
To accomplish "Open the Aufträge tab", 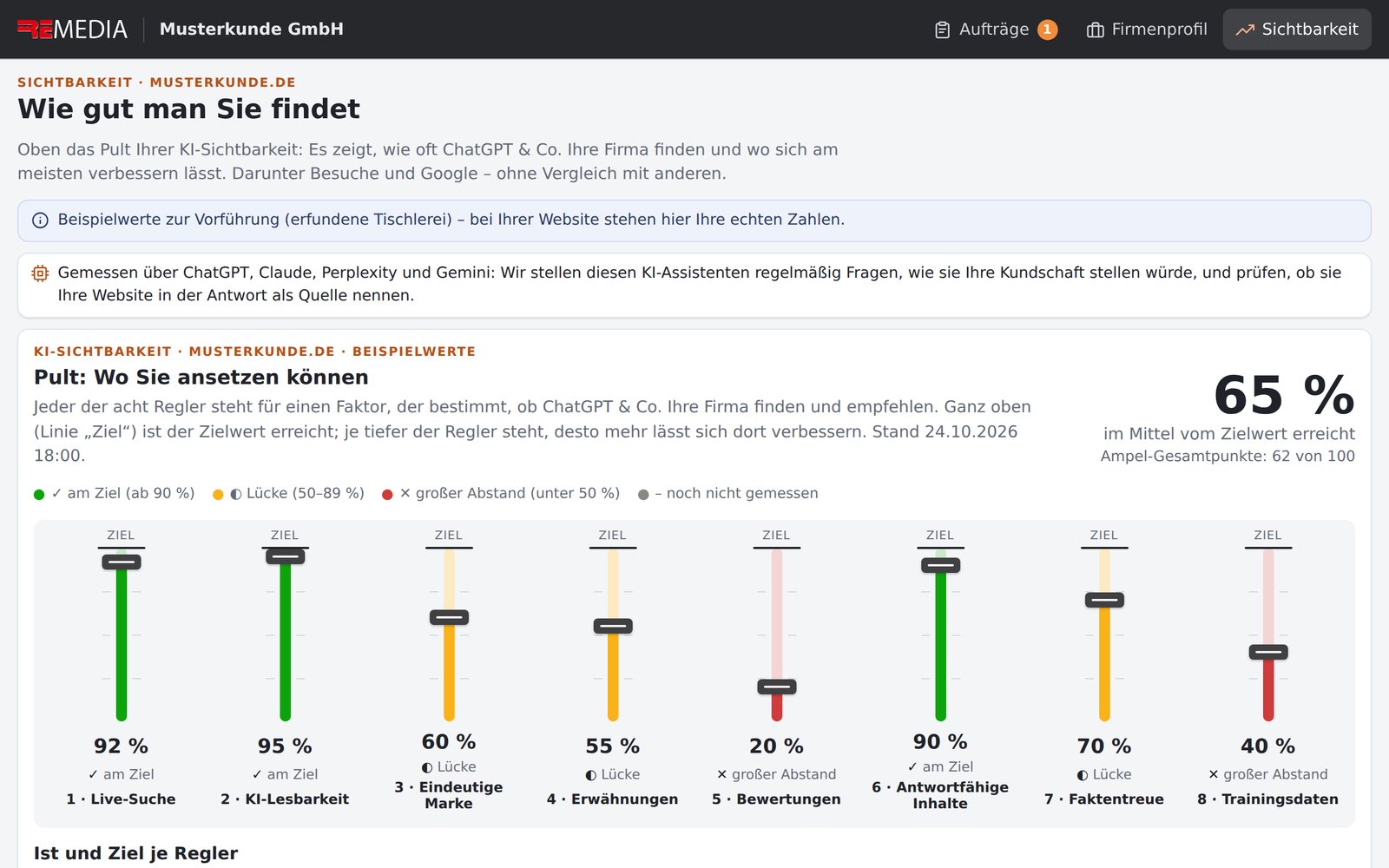I will click(996, 30).
